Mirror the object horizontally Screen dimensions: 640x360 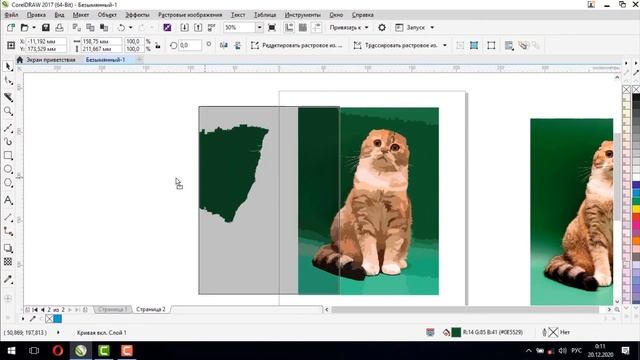click(x=224, y=45)
